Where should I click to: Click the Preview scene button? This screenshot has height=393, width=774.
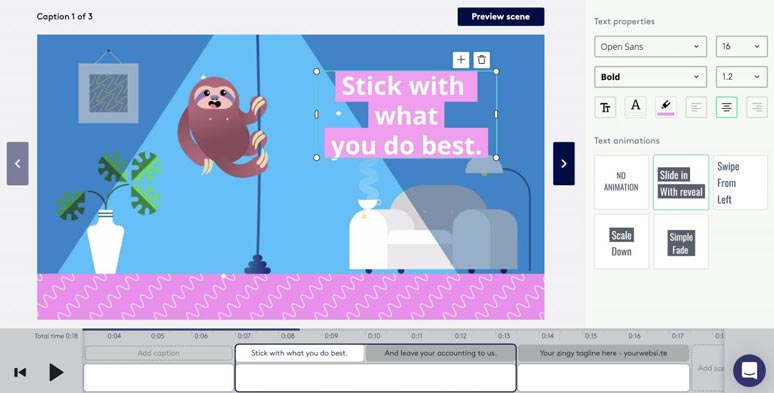(x=501, y=16)
